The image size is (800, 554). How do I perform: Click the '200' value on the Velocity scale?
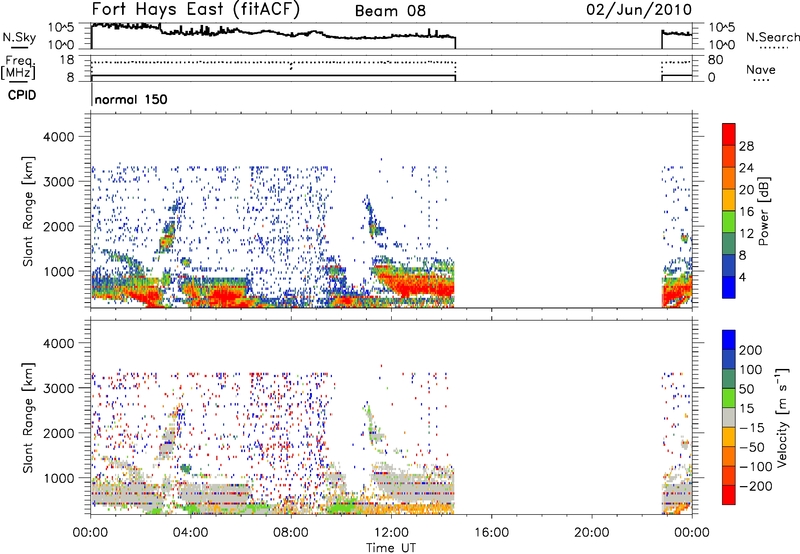point(751,350)
